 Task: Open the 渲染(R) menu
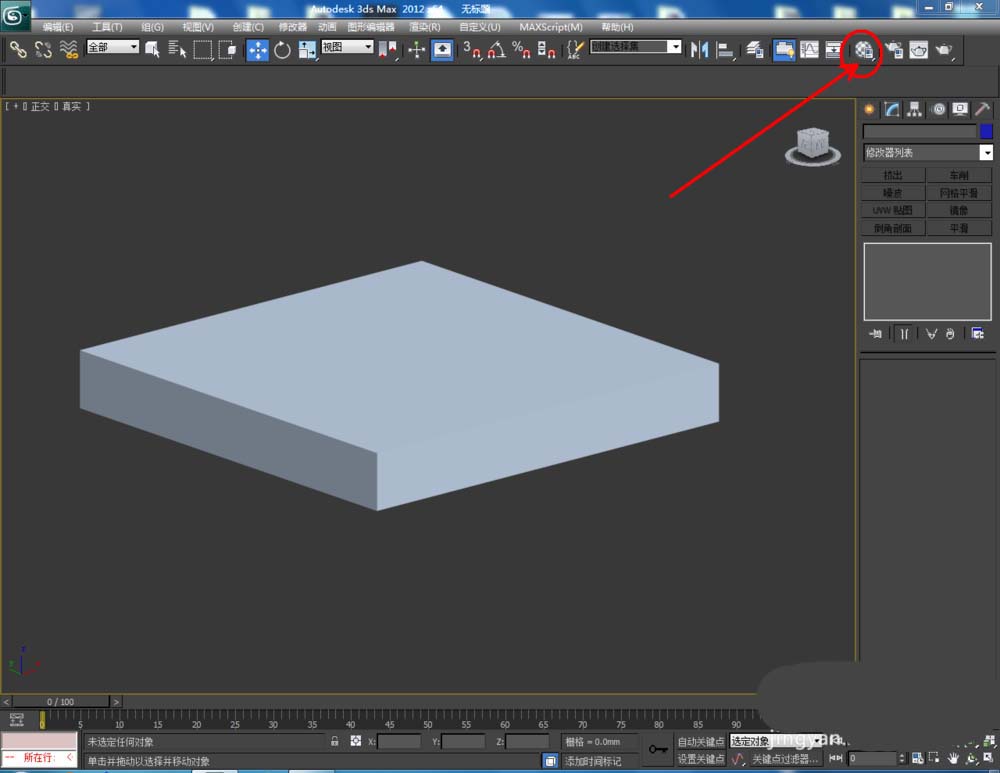[x=424, y=27]
